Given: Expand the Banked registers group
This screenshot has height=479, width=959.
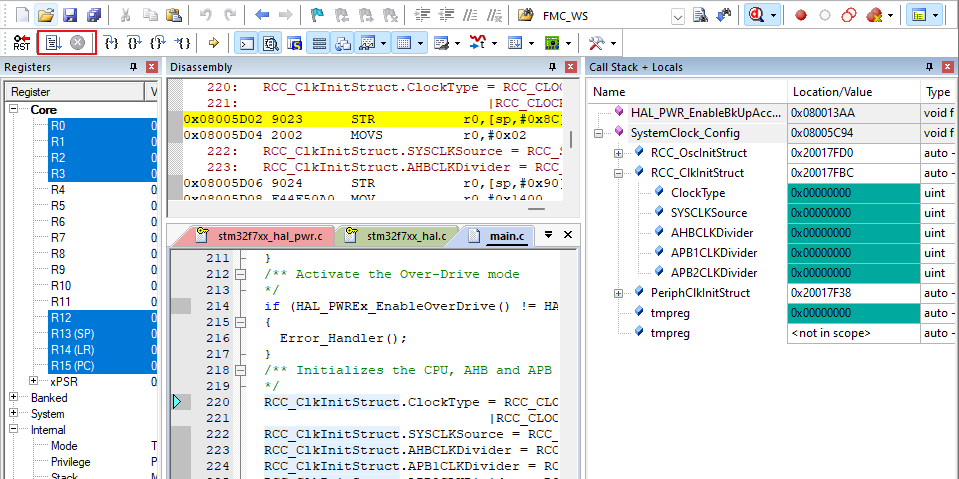Looking at the screenshot, I should point(14,398).
